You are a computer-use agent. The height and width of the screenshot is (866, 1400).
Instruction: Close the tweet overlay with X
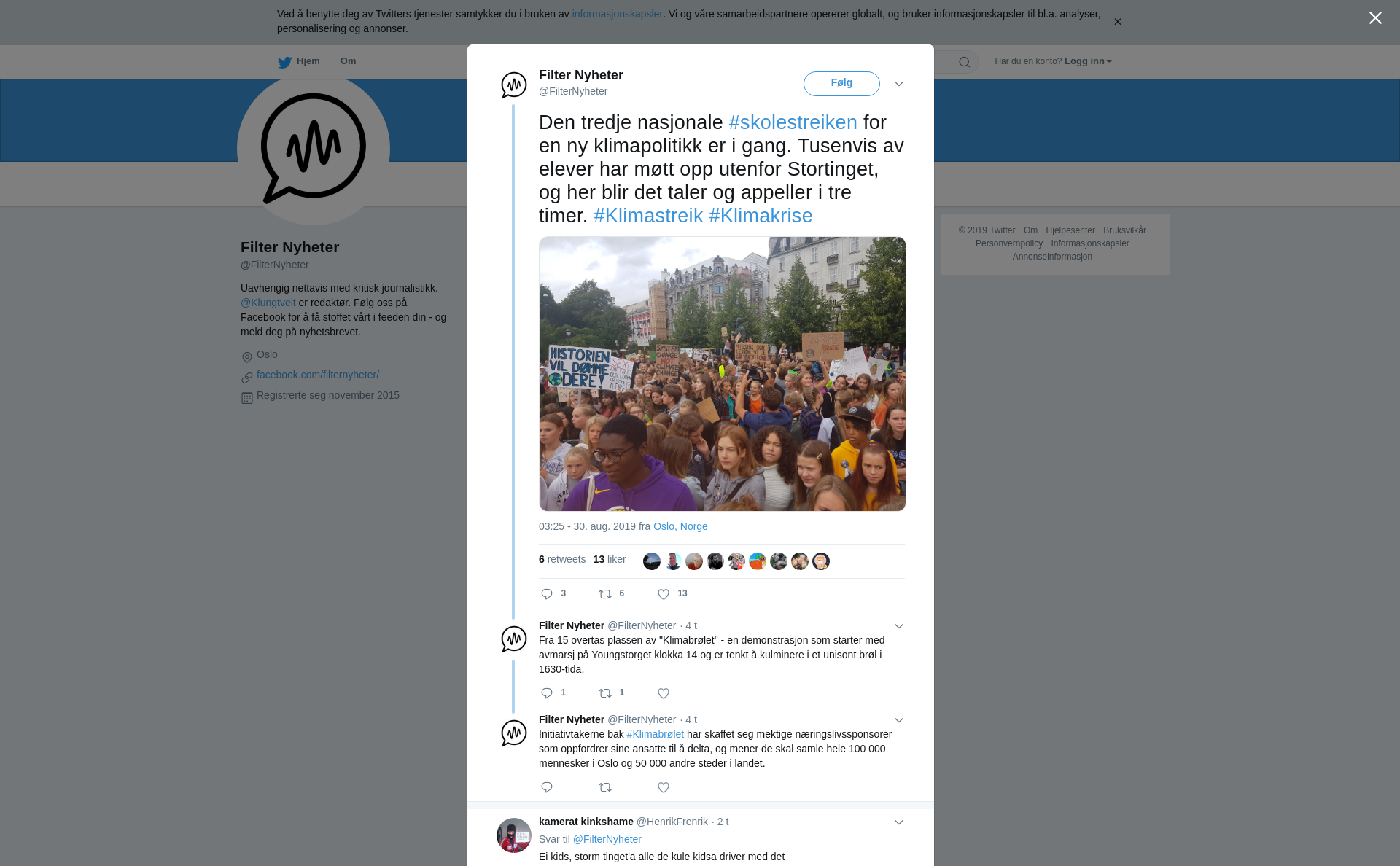tap(1375, 18)
